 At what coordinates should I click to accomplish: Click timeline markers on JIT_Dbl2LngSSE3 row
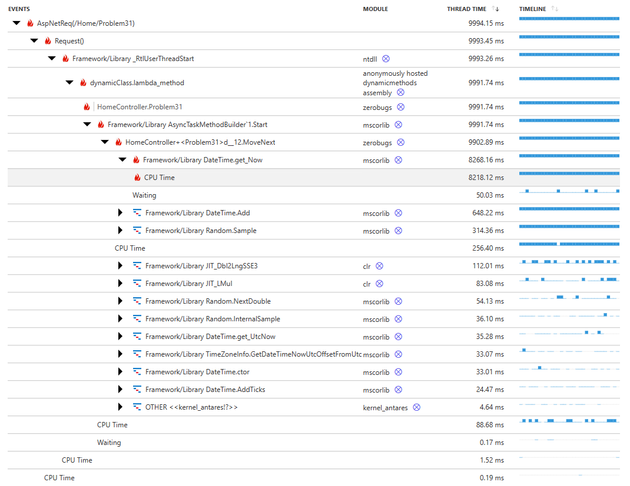[569, 261]
